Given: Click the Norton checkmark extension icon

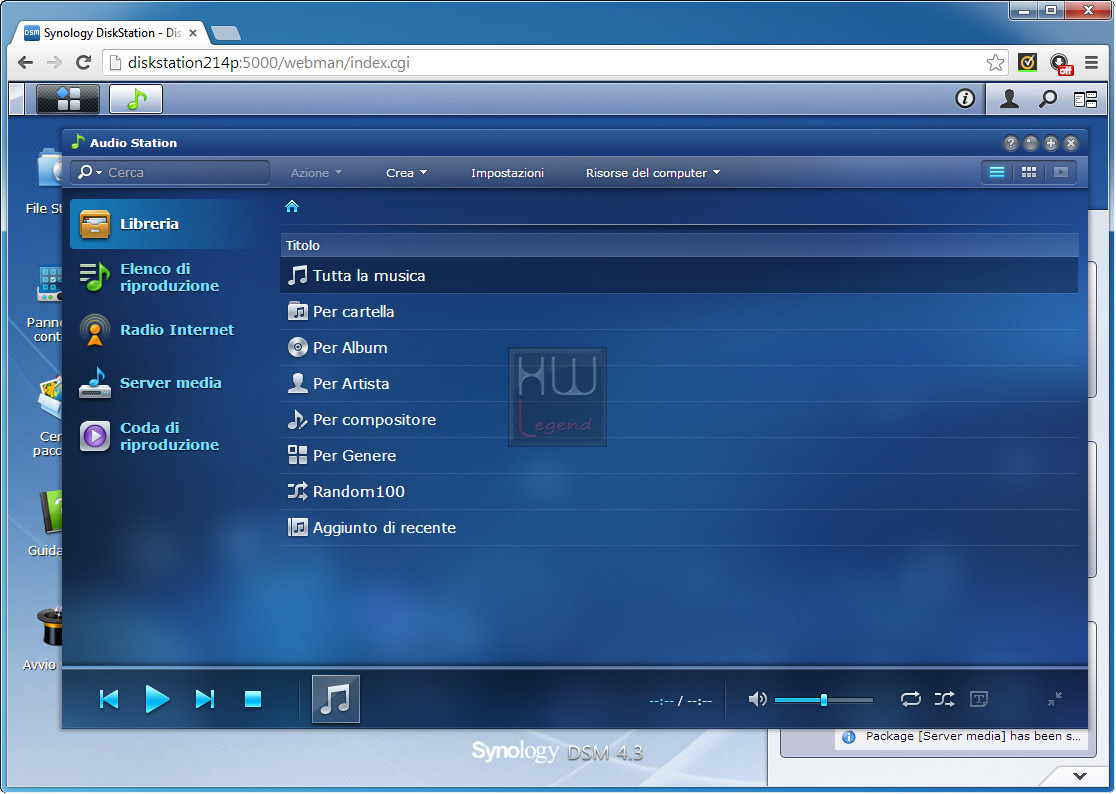Looking at the screenshot, I should 1027,63.
